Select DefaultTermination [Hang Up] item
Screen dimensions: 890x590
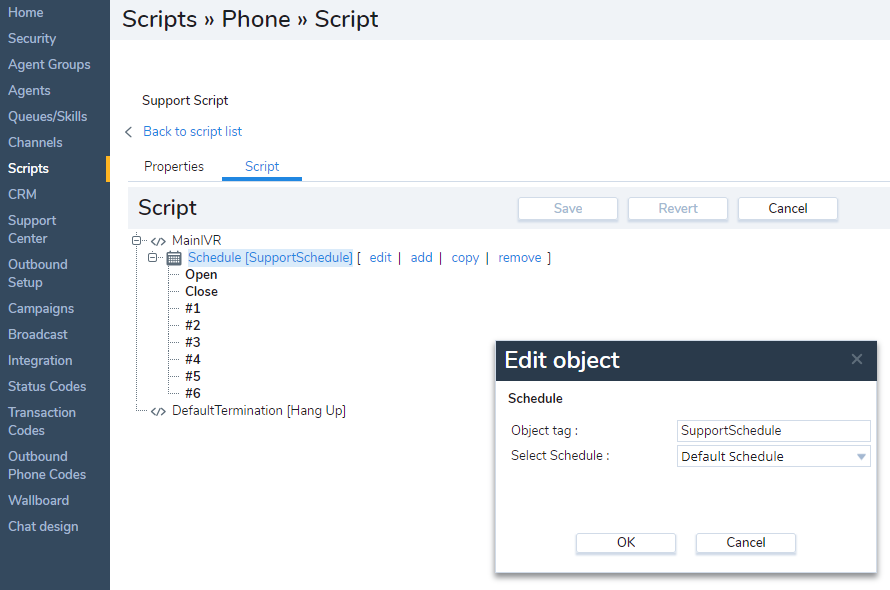259,411
